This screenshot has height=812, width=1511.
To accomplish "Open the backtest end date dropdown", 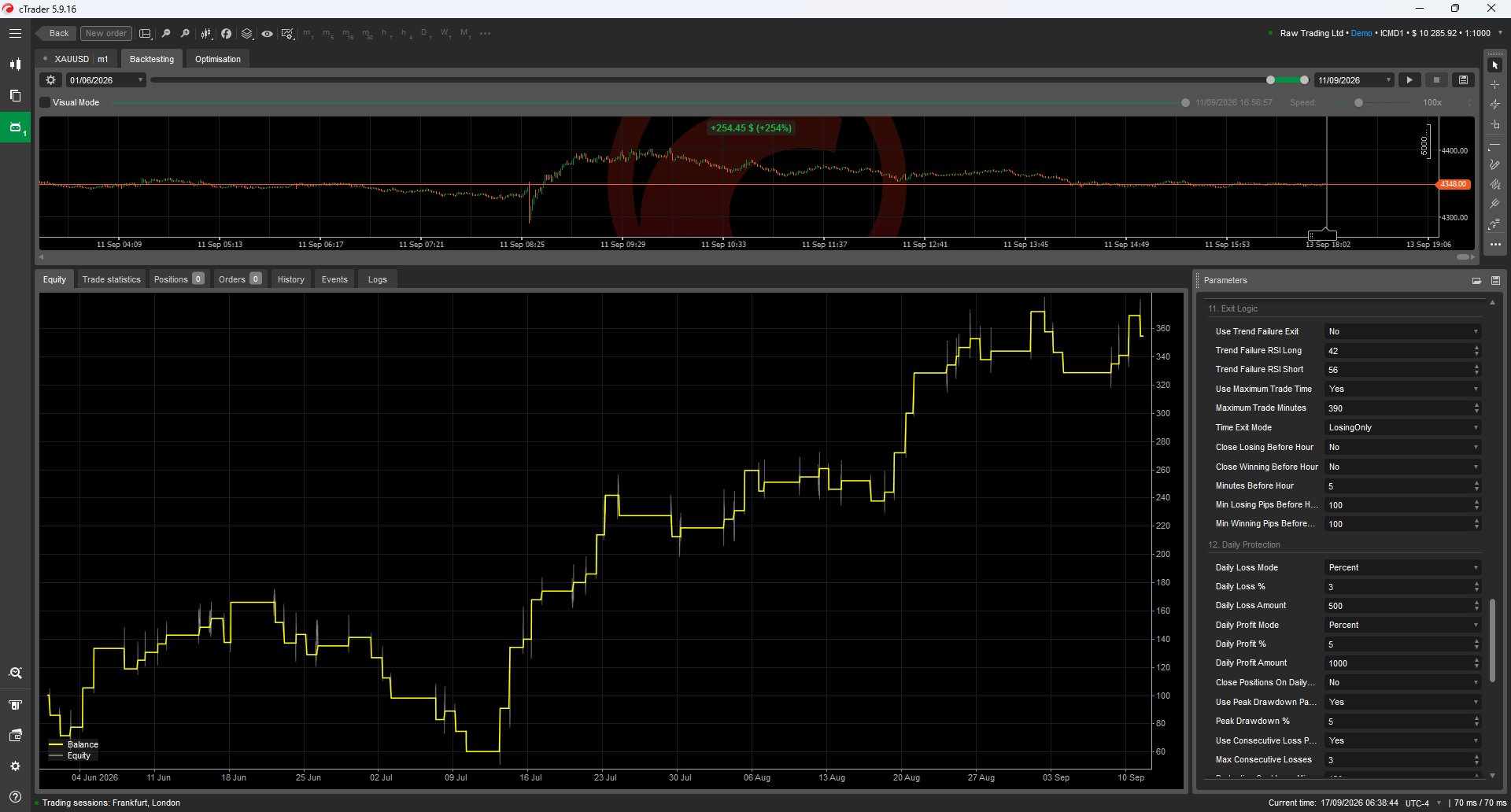I will (1354, 80).
